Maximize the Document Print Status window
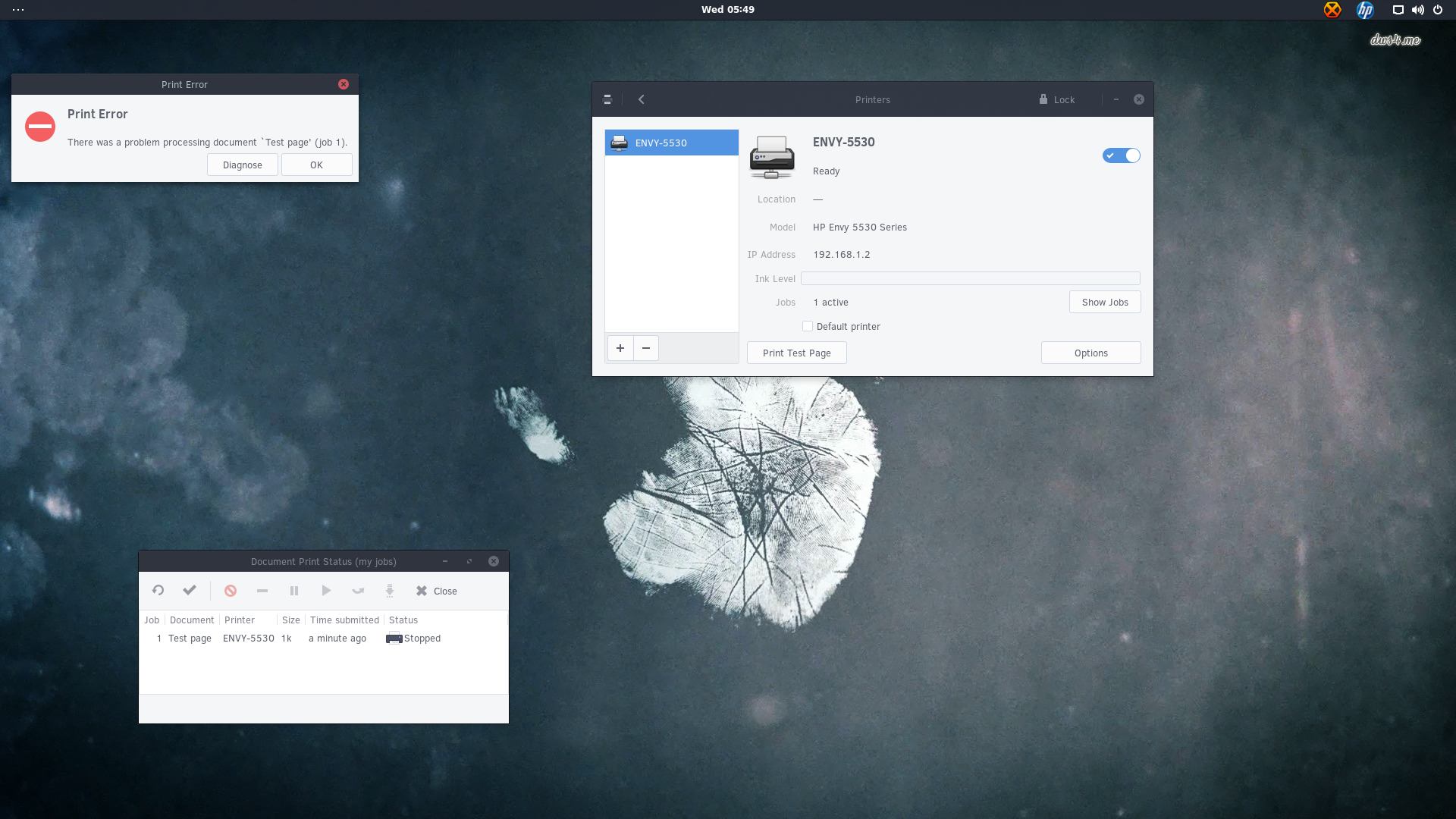The width and height of the screenshot is (1456, 819). pos(469,561)
